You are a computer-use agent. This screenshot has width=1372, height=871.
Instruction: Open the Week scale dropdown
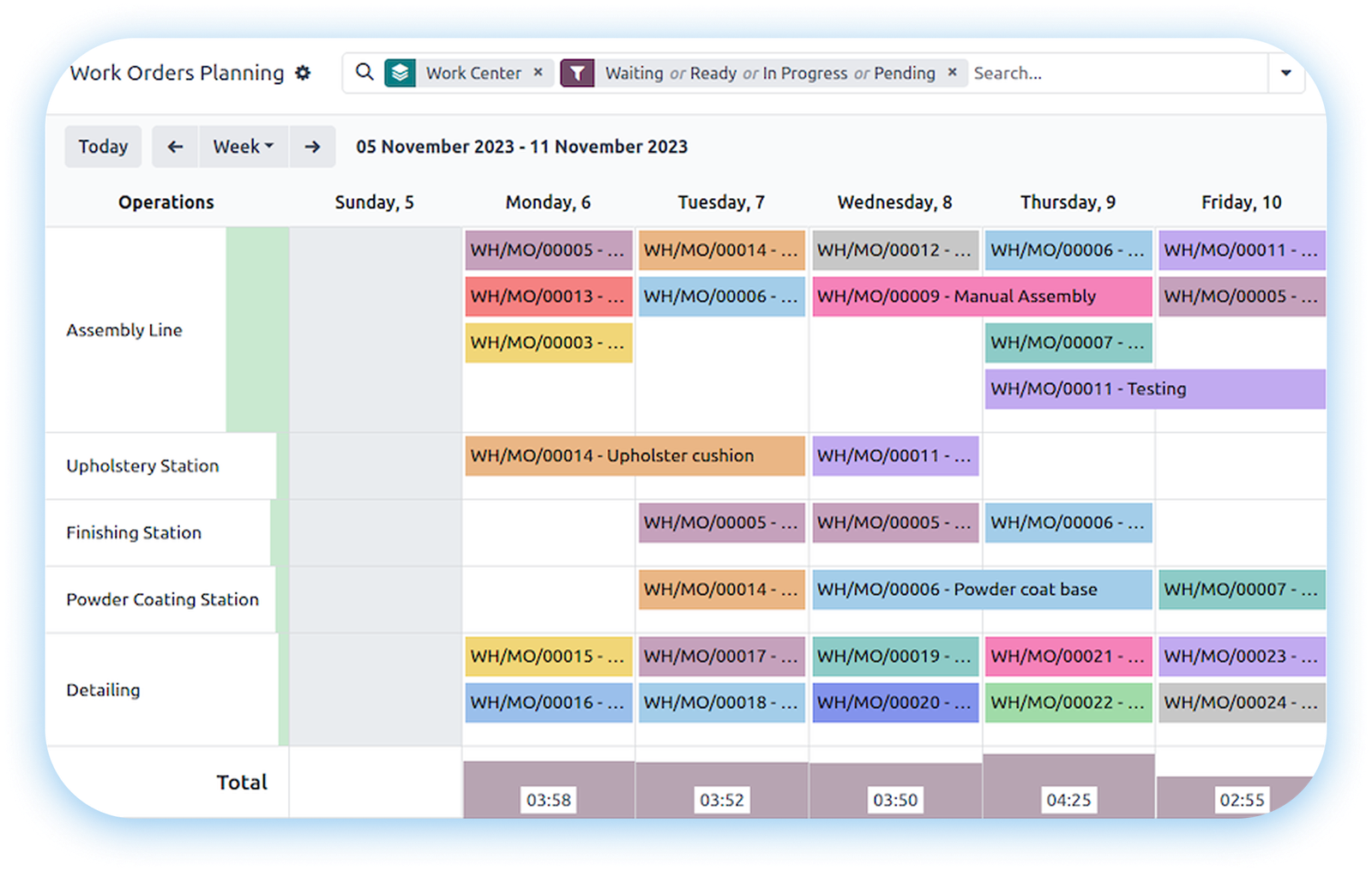point(244,147)
